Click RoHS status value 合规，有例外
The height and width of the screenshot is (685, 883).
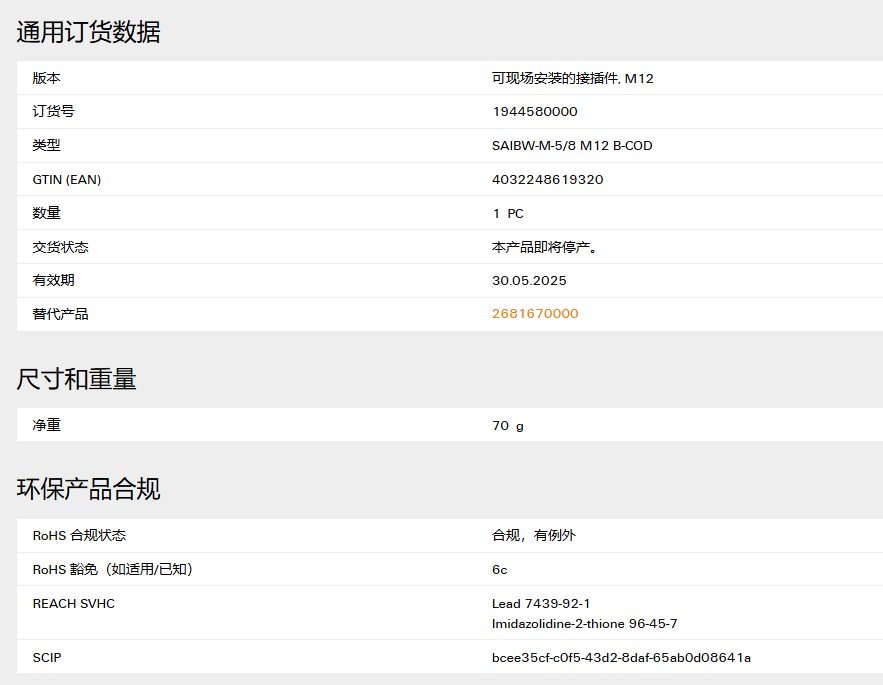[534, 535]
